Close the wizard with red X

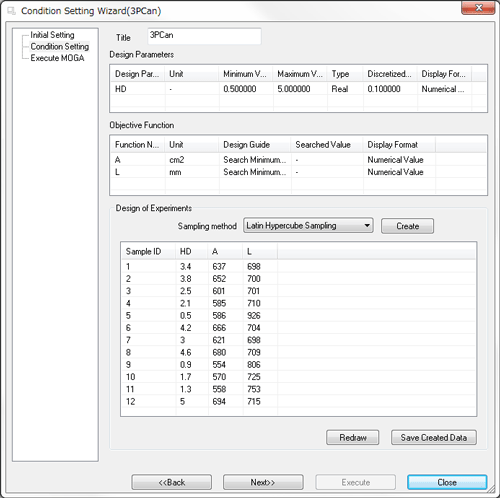(478, 7)
